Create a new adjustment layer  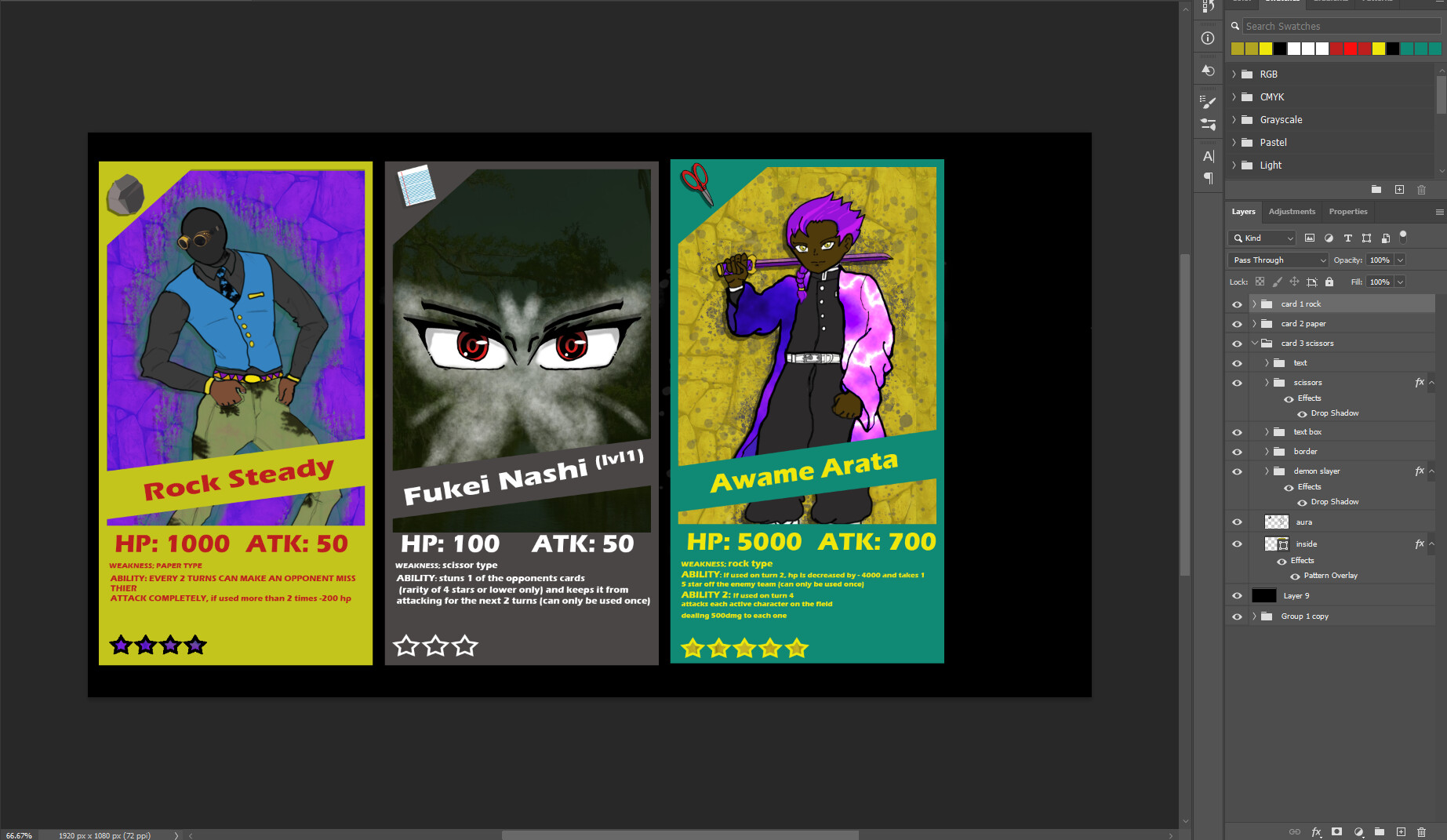click(1359, 831)
